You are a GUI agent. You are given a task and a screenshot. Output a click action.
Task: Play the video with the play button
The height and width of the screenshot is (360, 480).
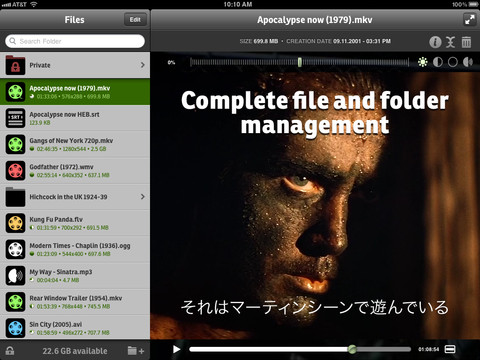177,349
